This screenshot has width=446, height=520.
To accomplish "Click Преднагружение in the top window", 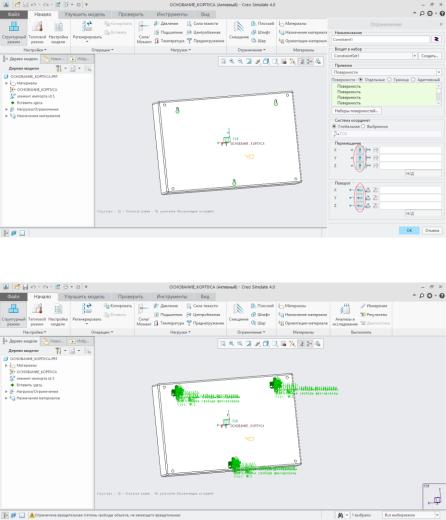I will click(205, 41).
